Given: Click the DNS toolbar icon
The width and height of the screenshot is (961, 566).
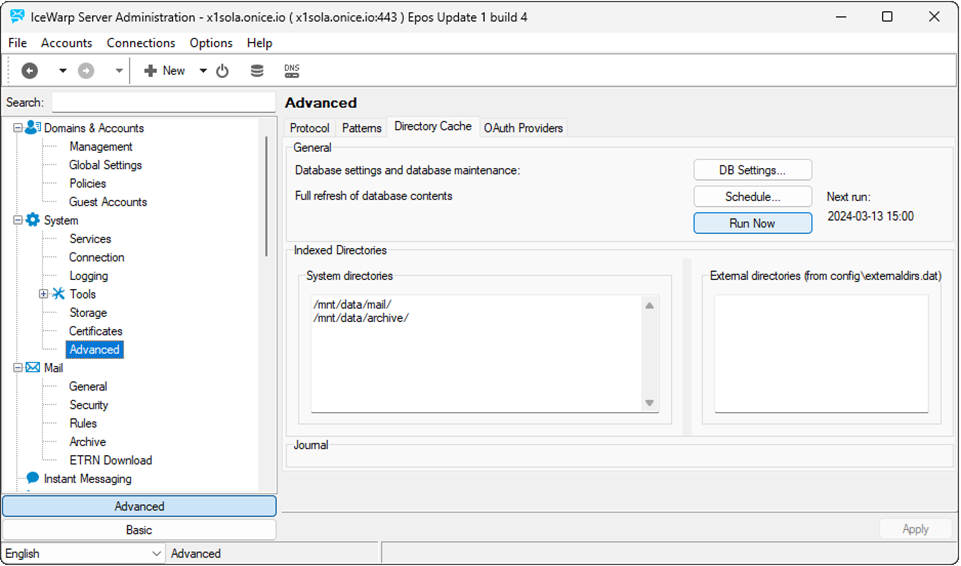Looking at the screenshot, I should [x=292, y=71].
